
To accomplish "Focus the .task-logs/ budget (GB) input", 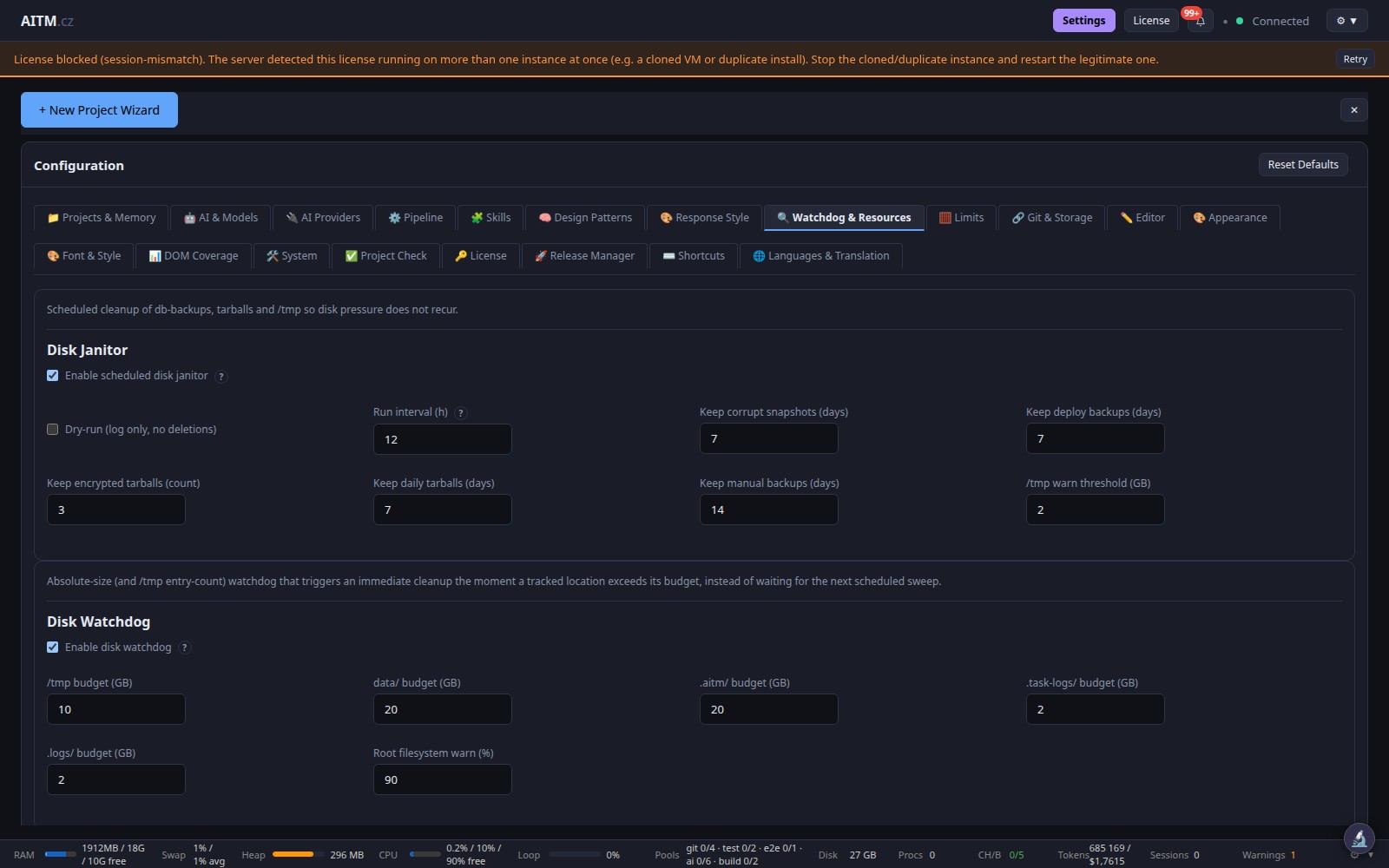I will (x=1096, y=709).
